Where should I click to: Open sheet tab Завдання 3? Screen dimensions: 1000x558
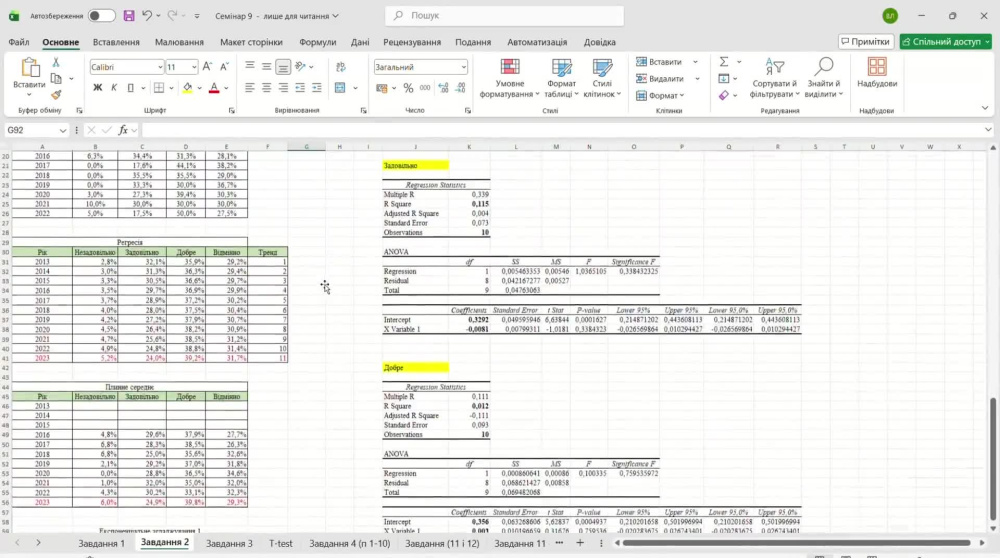tap(229, 543)
